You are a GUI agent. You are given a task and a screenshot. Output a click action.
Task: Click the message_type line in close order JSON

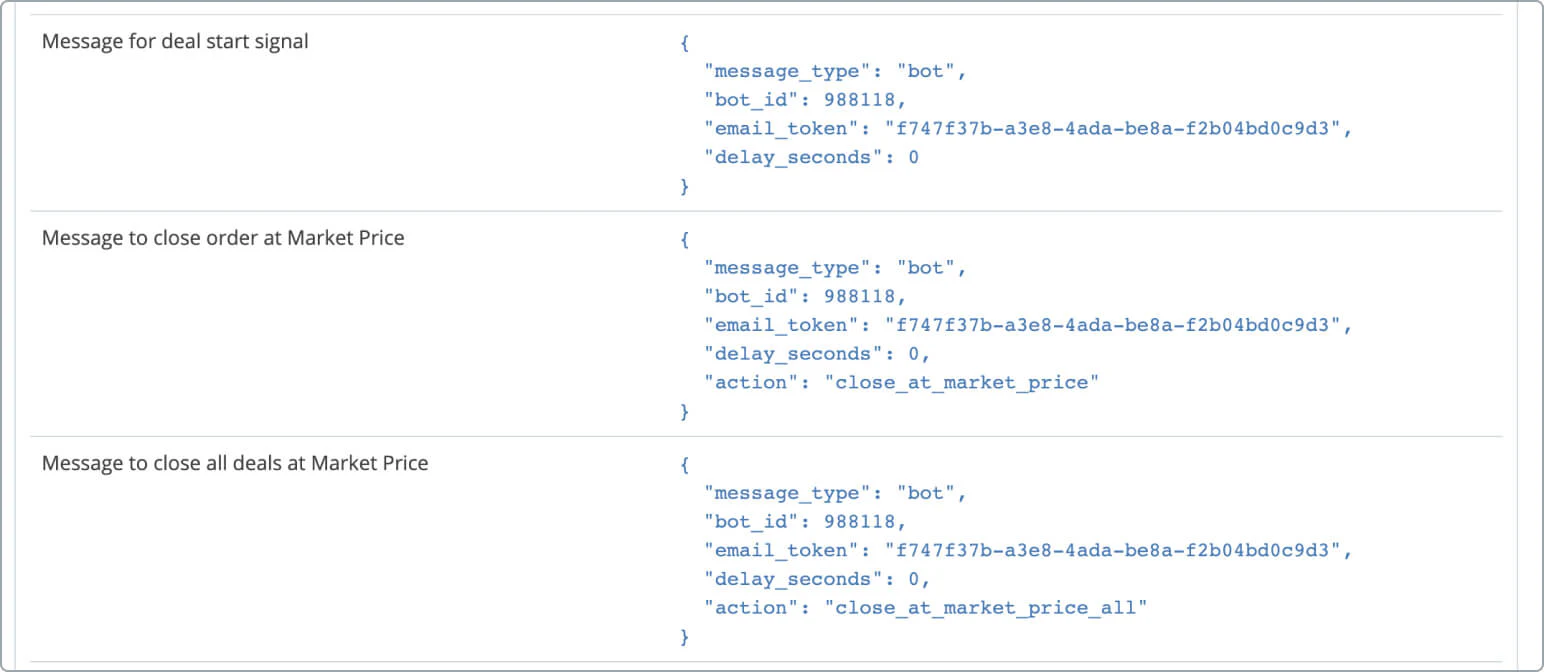[x=835, y=268]
